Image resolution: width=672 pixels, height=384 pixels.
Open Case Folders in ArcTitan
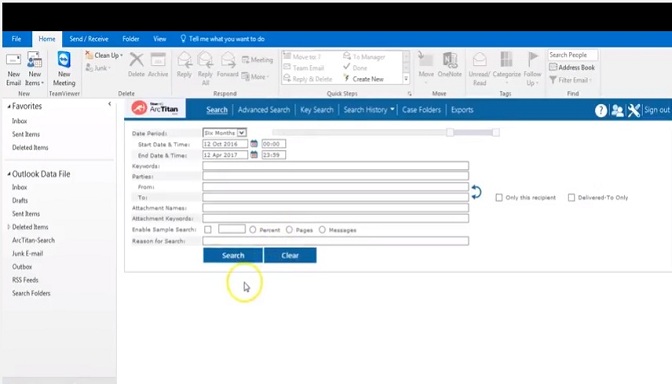click(x=421, y=110)
